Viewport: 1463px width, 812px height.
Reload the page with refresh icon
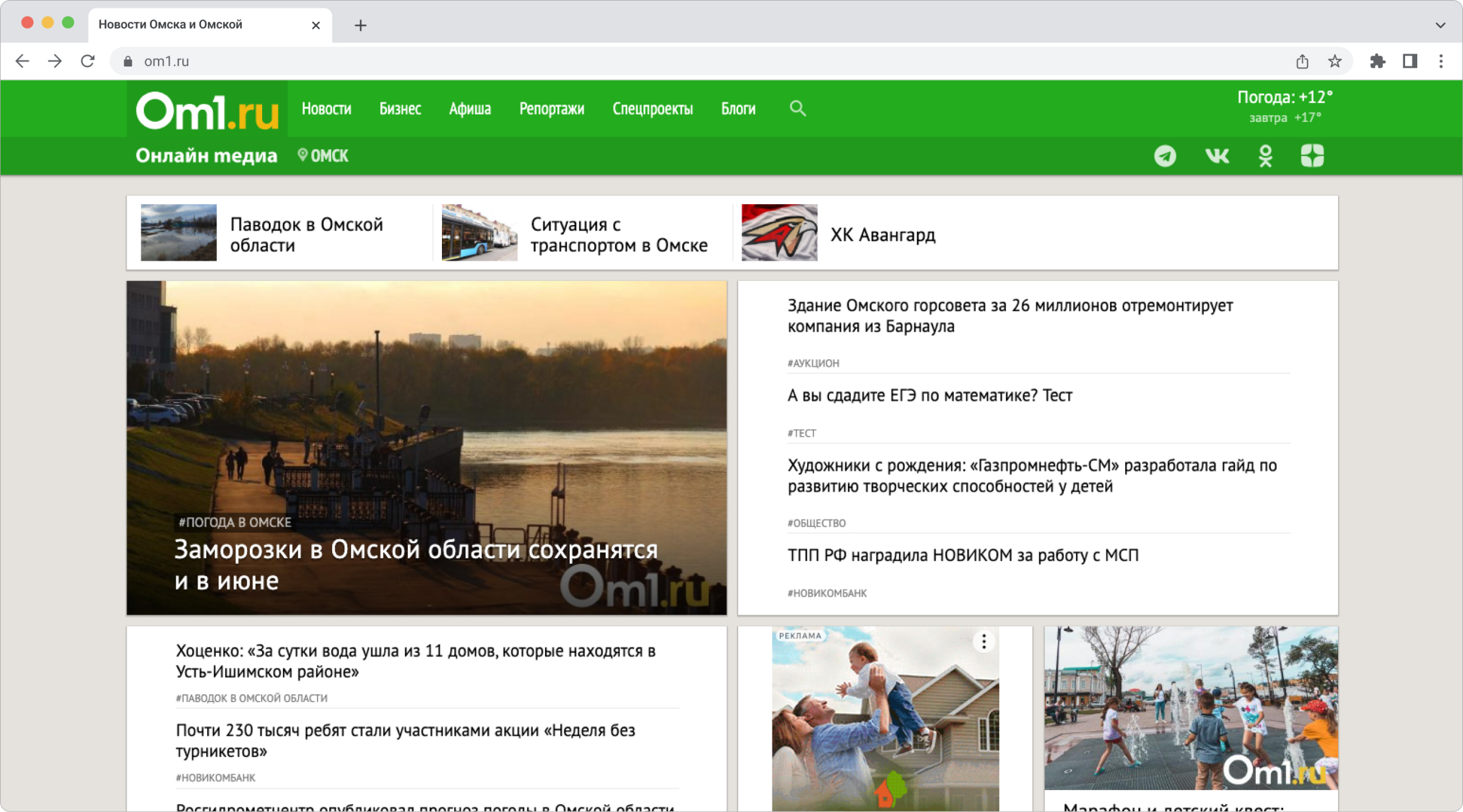coord(88,61)
